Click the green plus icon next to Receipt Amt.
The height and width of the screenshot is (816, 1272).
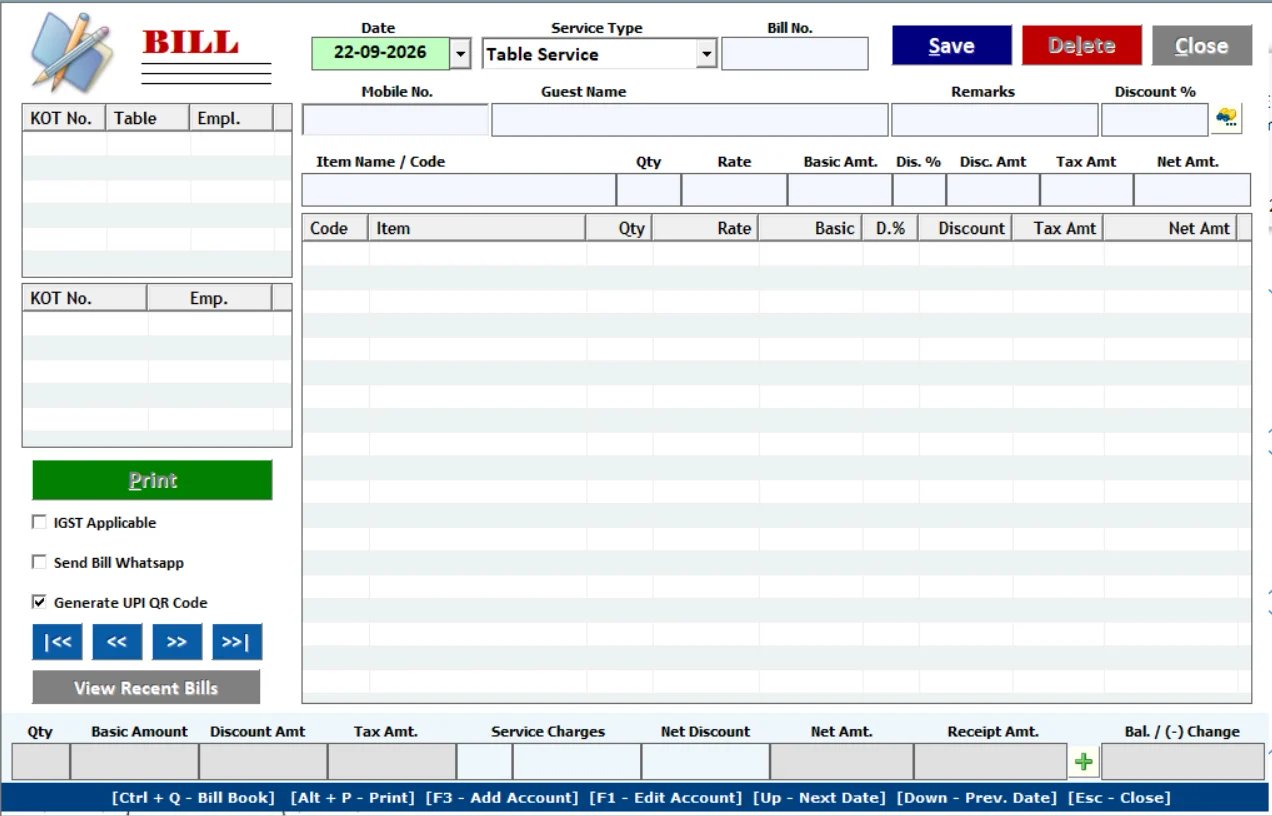1083,762
